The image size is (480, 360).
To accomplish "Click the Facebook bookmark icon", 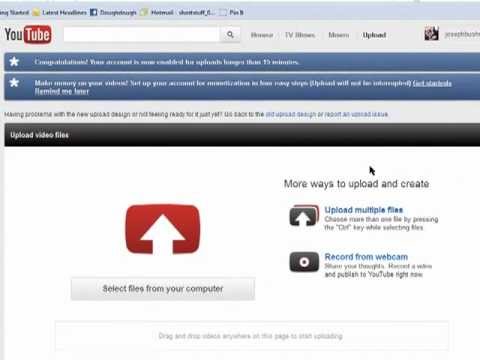I will (94, 13).
